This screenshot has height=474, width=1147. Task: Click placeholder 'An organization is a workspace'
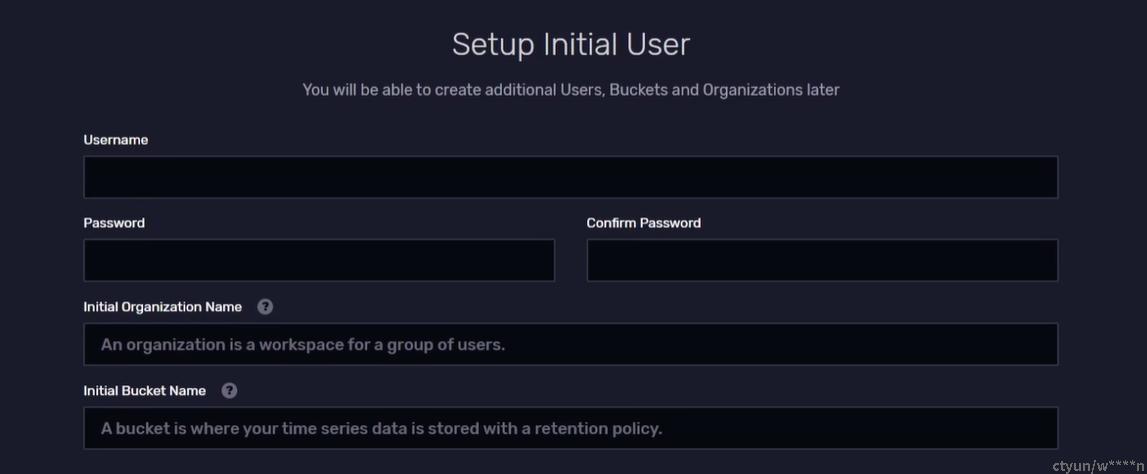(303, 345)
